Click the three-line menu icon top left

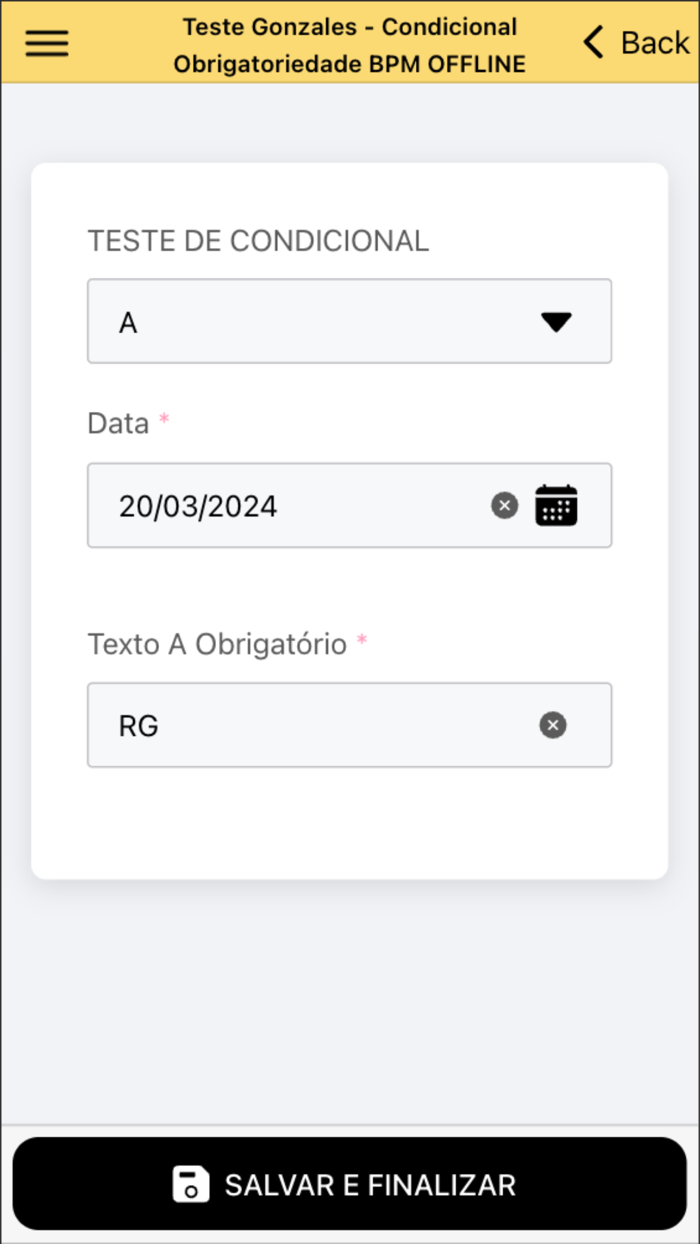pyautogui.click(x=46, y=42)
